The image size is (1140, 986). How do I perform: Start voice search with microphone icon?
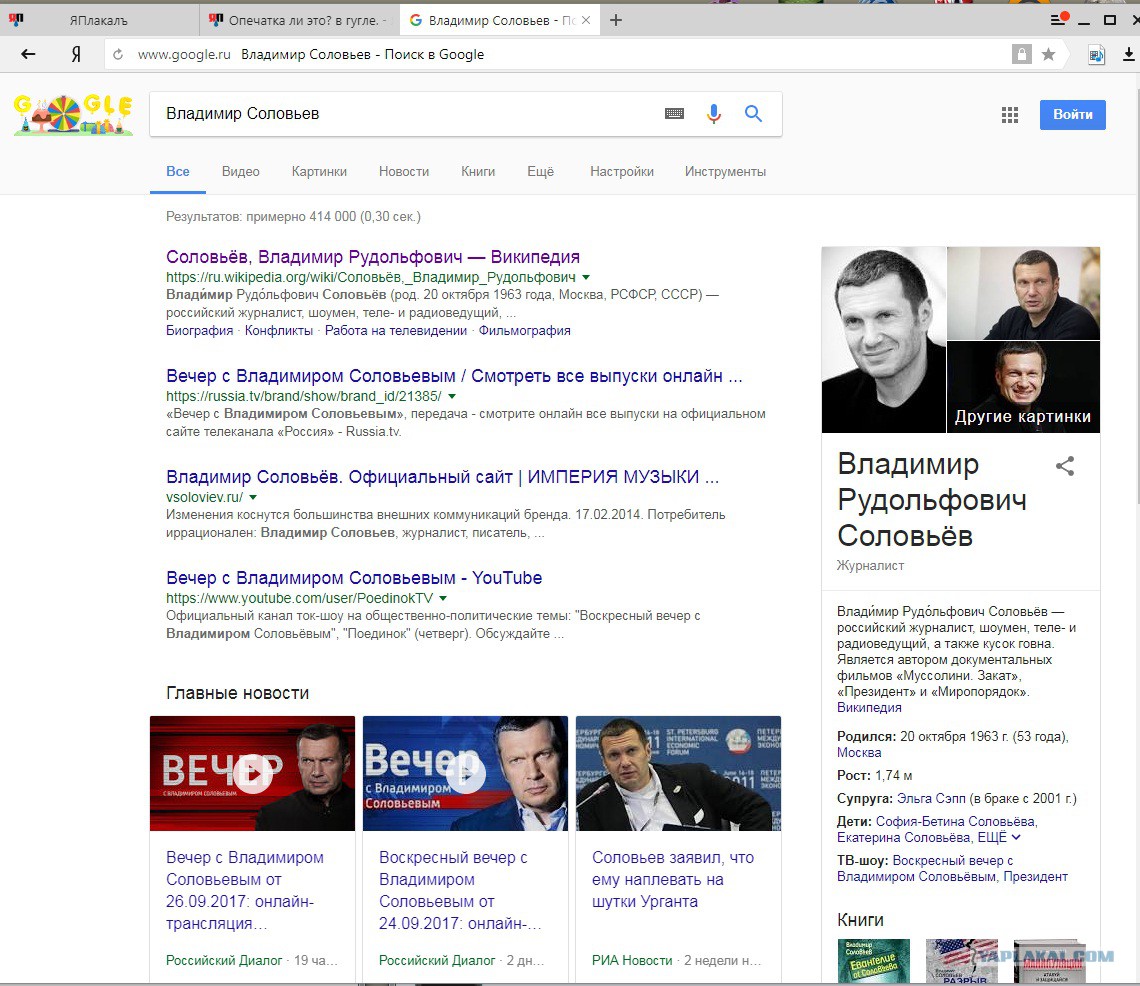[714, 113]
